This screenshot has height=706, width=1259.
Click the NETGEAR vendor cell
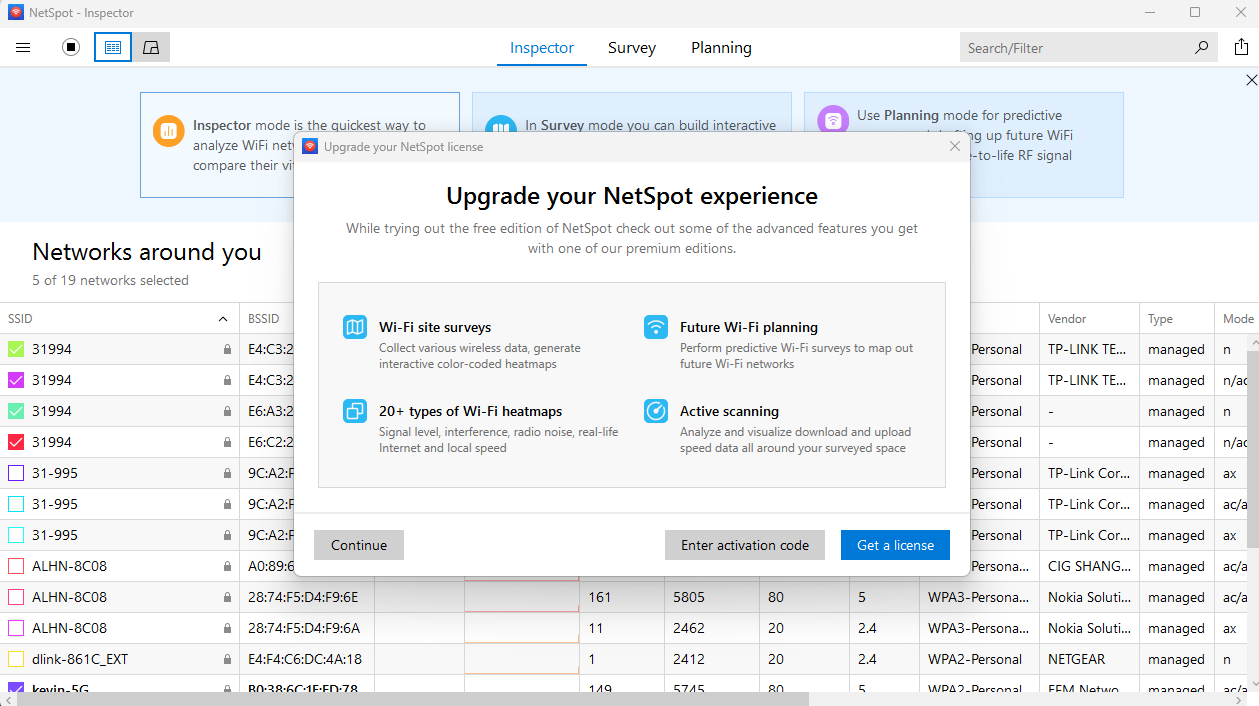(1089, 660)
